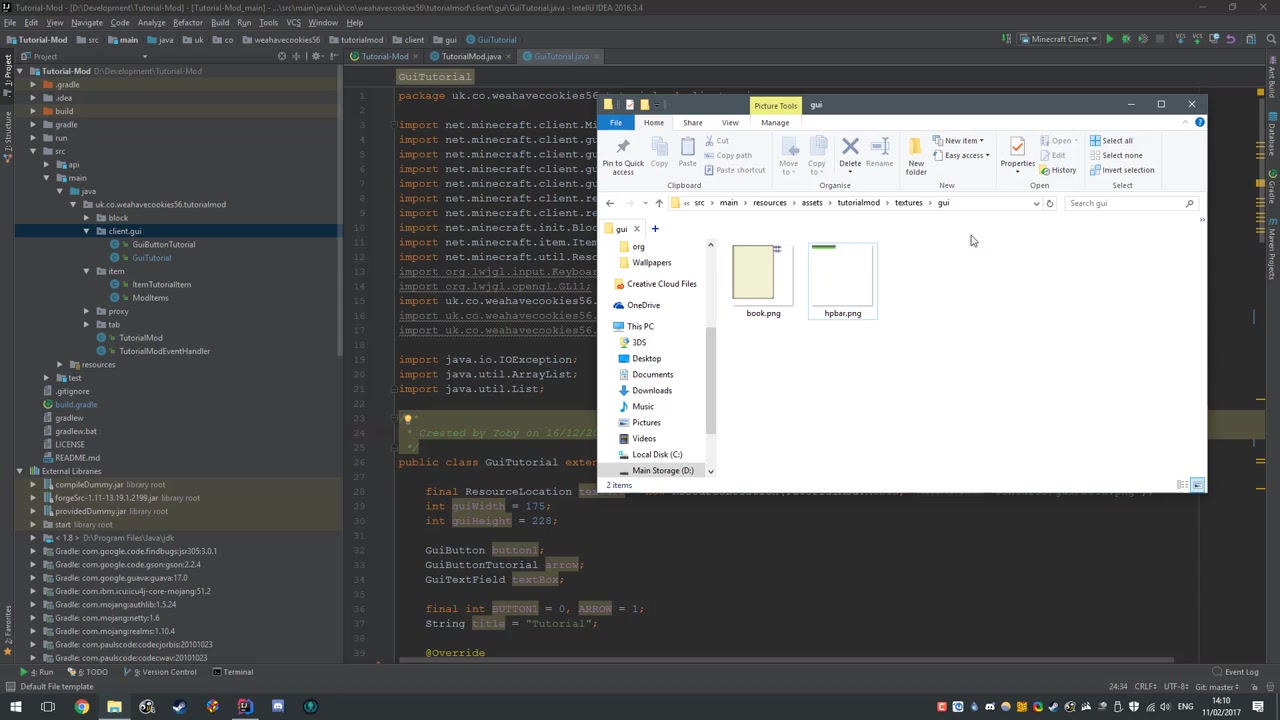This screenshot has width=1280, height=720.
Task: Click the textures breadcrumb in address bar
Action: 908,203
